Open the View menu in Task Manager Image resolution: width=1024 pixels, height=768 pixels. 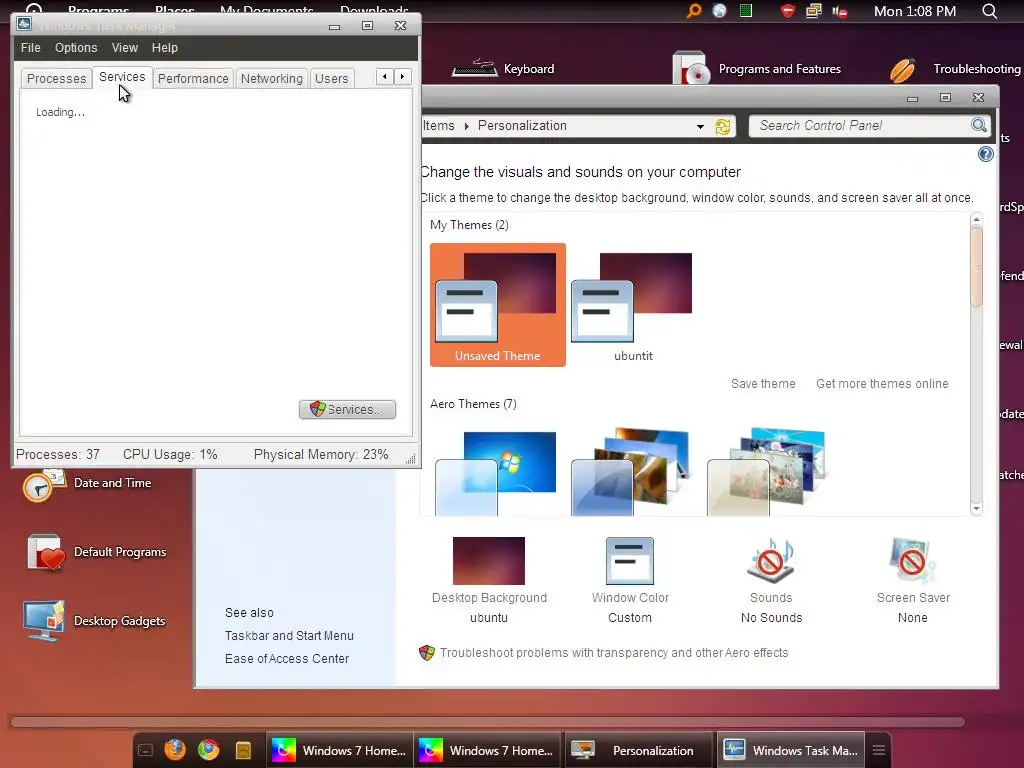pos(125,48)
